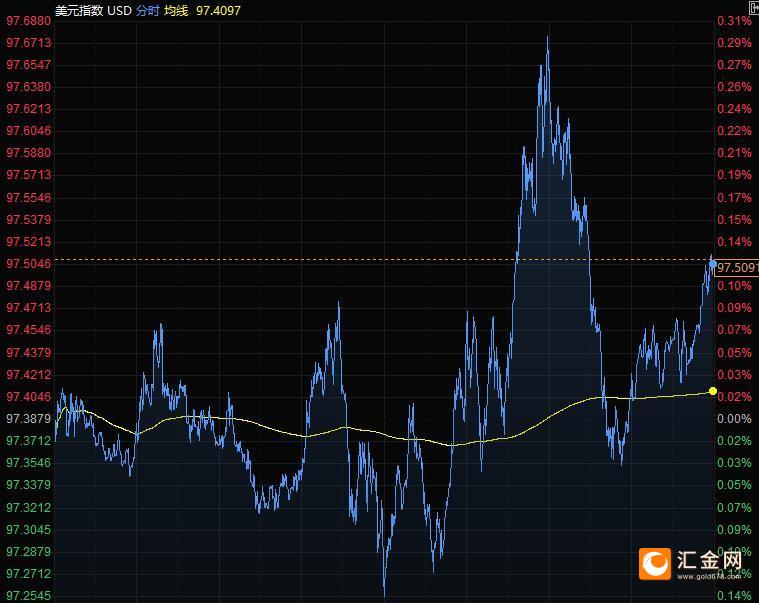This screenshot has height=603, width=759.
Task: Select the 分时 line label
Action: (148, 11)
